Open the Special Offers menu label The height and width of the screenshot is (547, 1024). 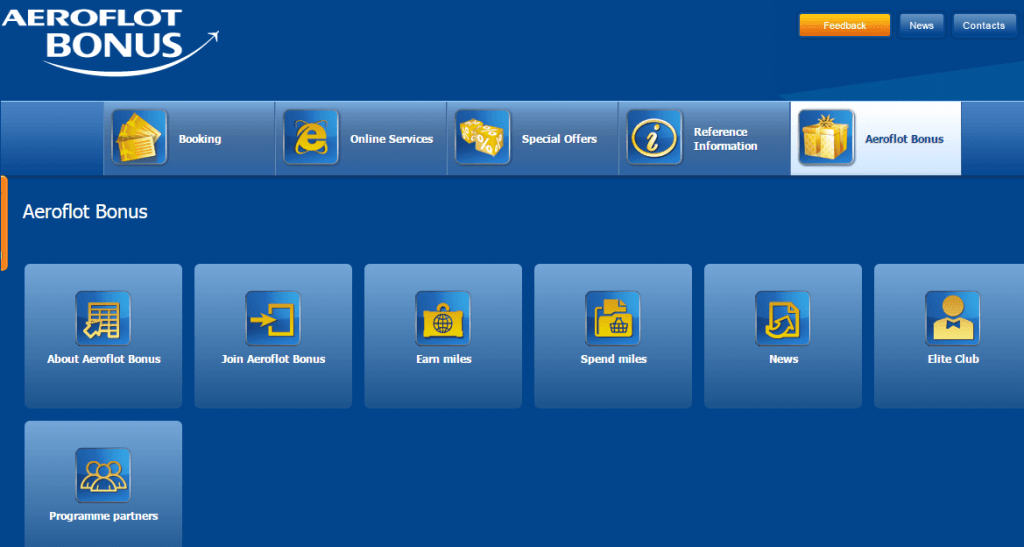coord(559,139)
